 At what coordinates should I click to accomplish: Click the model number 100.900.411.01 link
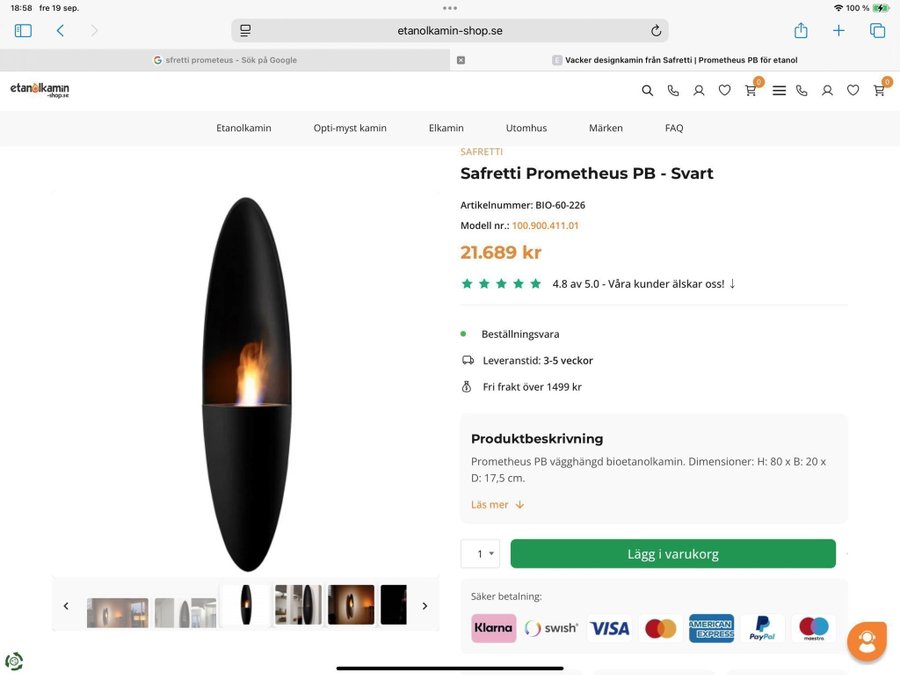tap(545, 226)
